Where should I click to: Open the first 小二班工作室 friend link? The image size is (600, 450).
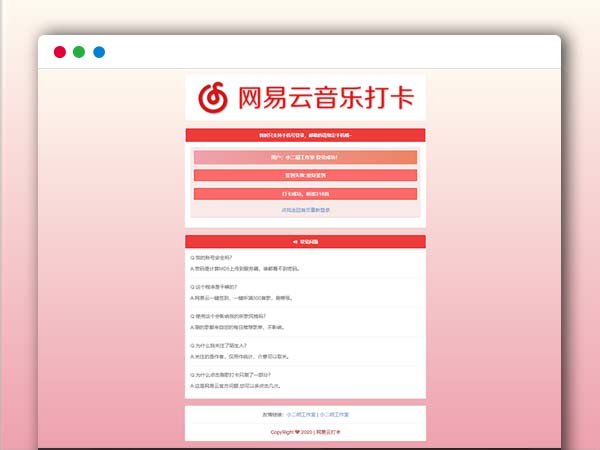(301, 414)
